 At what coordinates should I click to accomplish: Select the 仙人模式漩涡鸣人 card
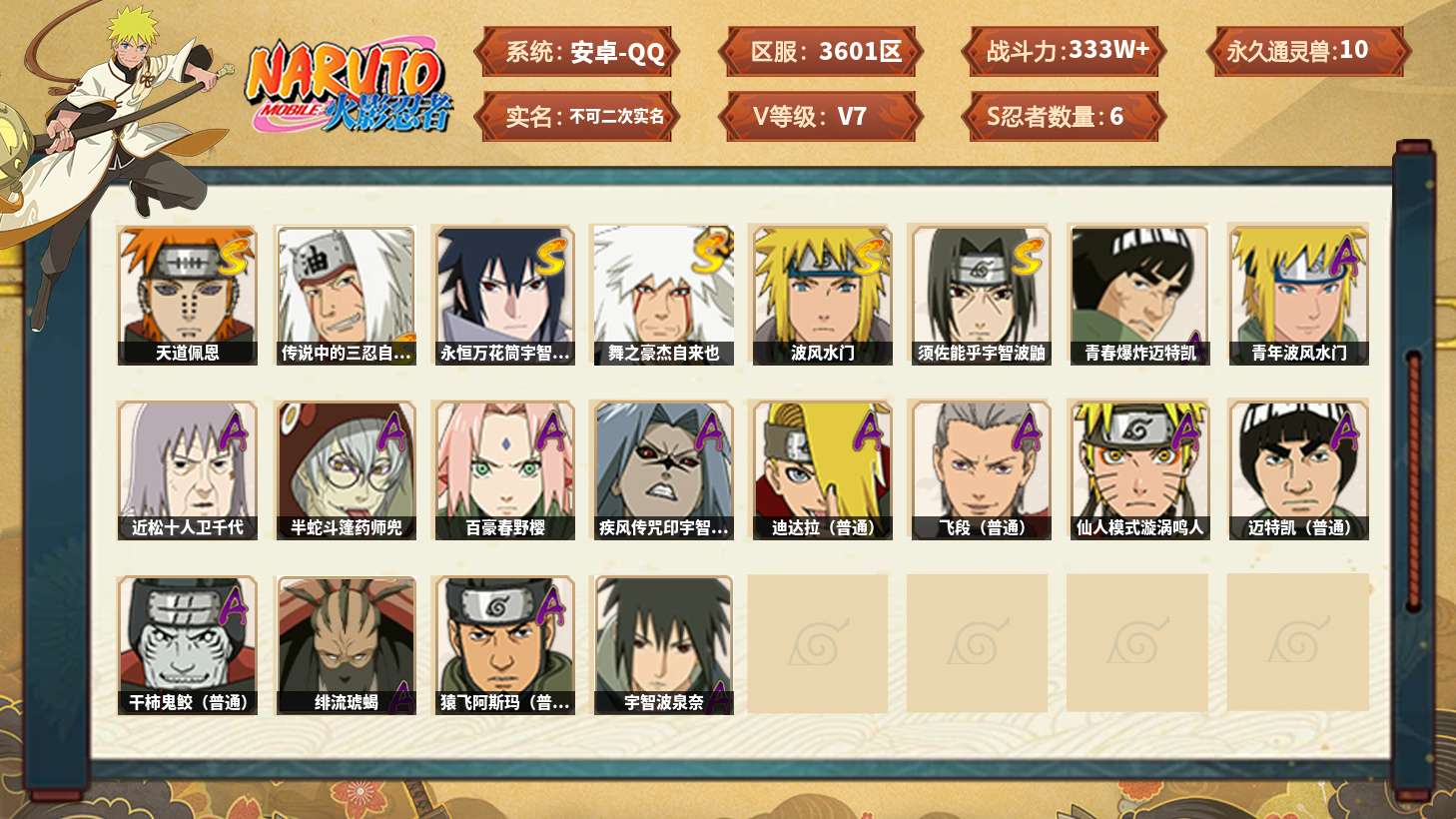click(1139, 470)
